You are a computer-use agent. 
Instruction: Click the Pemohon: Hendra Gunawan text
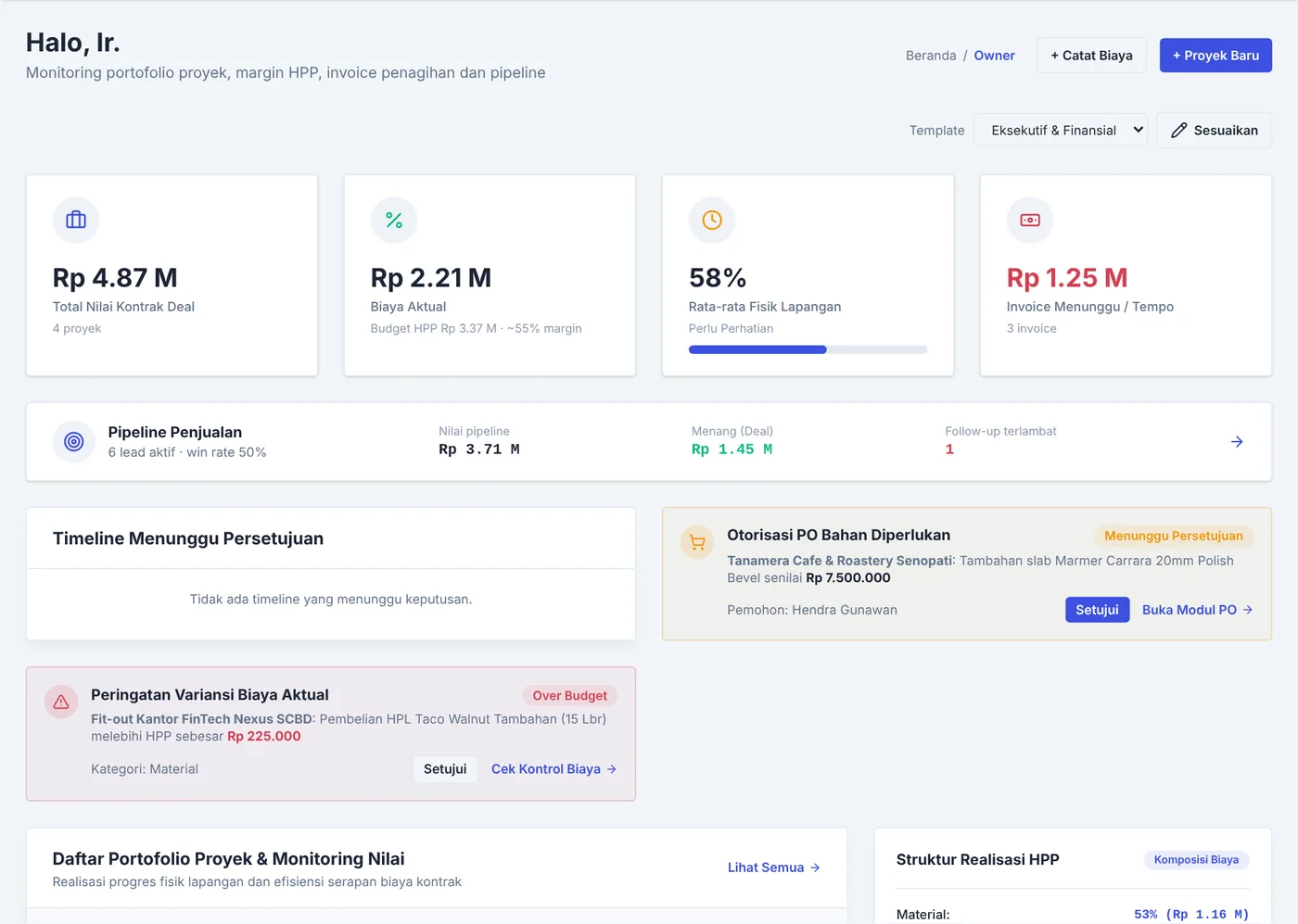pyautogui.click(x=812, y=610)
